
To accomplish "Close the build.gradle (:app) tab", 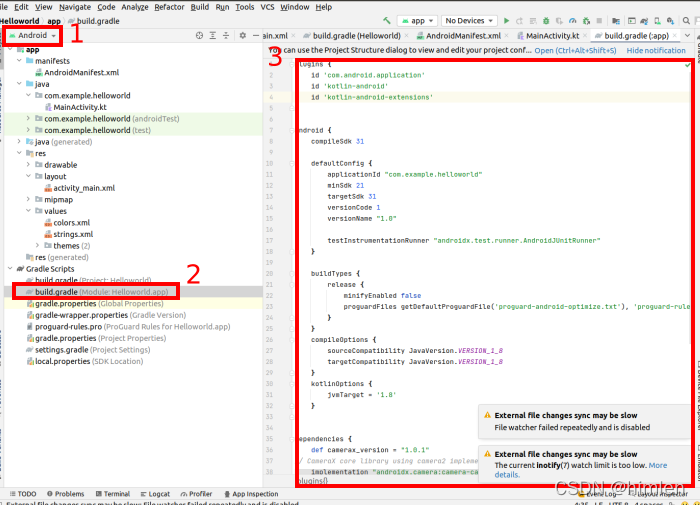I will [675, 36].
